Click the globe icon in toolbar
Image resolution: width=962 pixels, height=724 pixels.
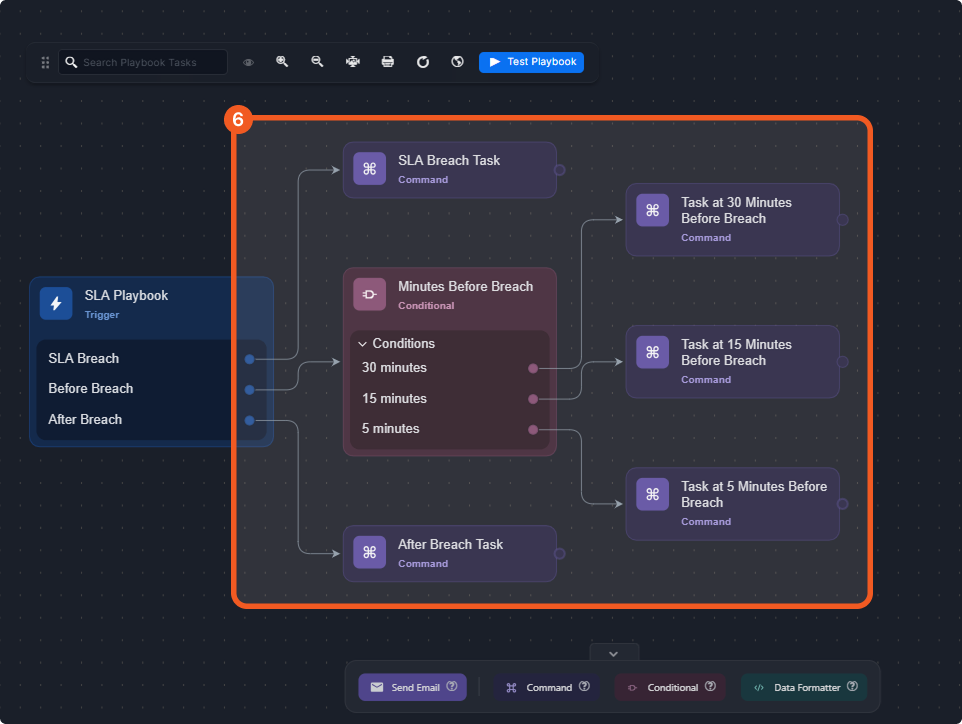tap(457, 62)
